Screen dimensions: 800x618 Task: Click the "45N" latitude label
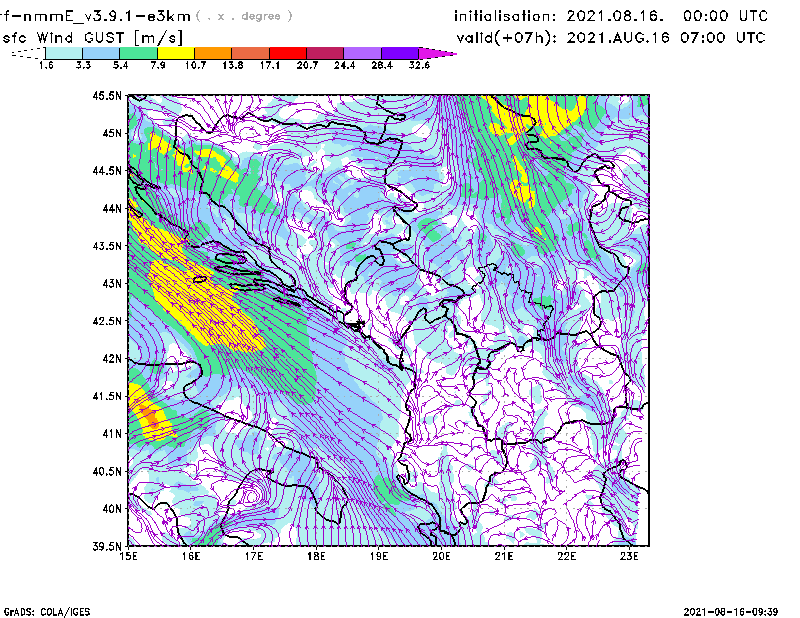point(112,133)
